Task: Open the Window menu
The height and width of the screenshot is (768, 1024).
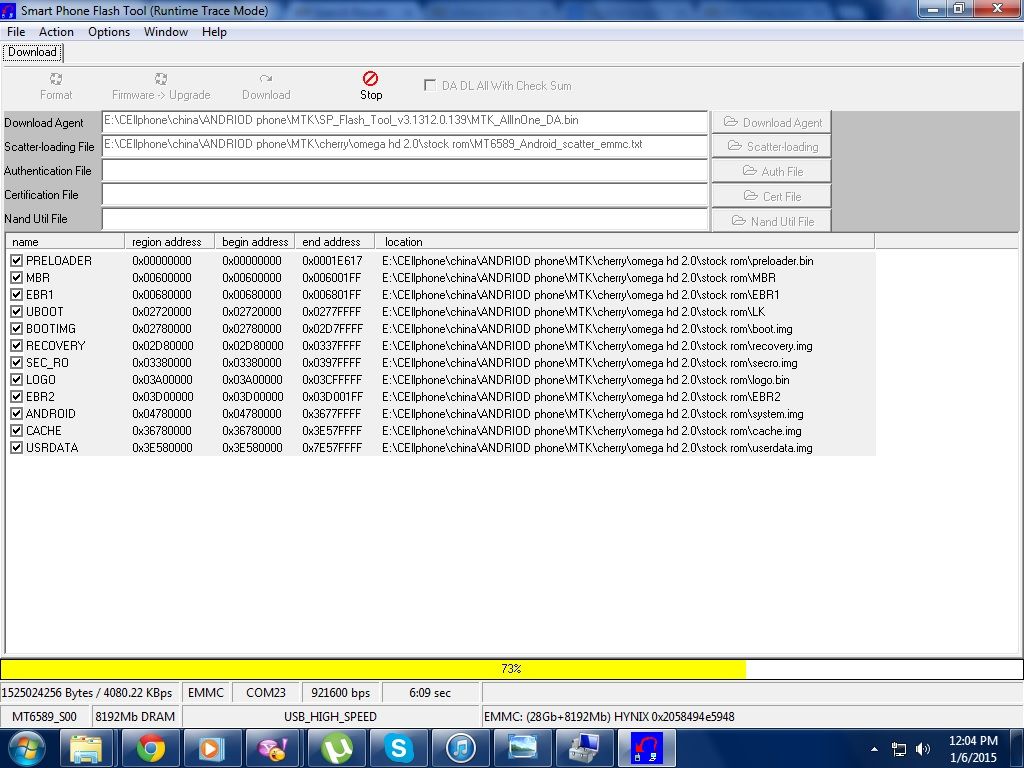Action: (x=165, y=32)
